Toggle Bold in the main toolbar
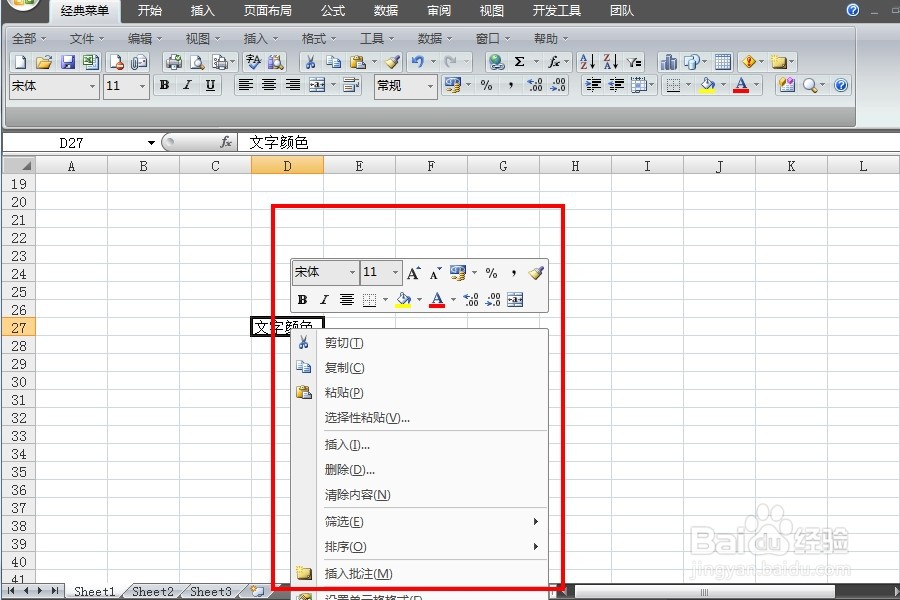Viewport: 900px width, 600px height. 164,86
